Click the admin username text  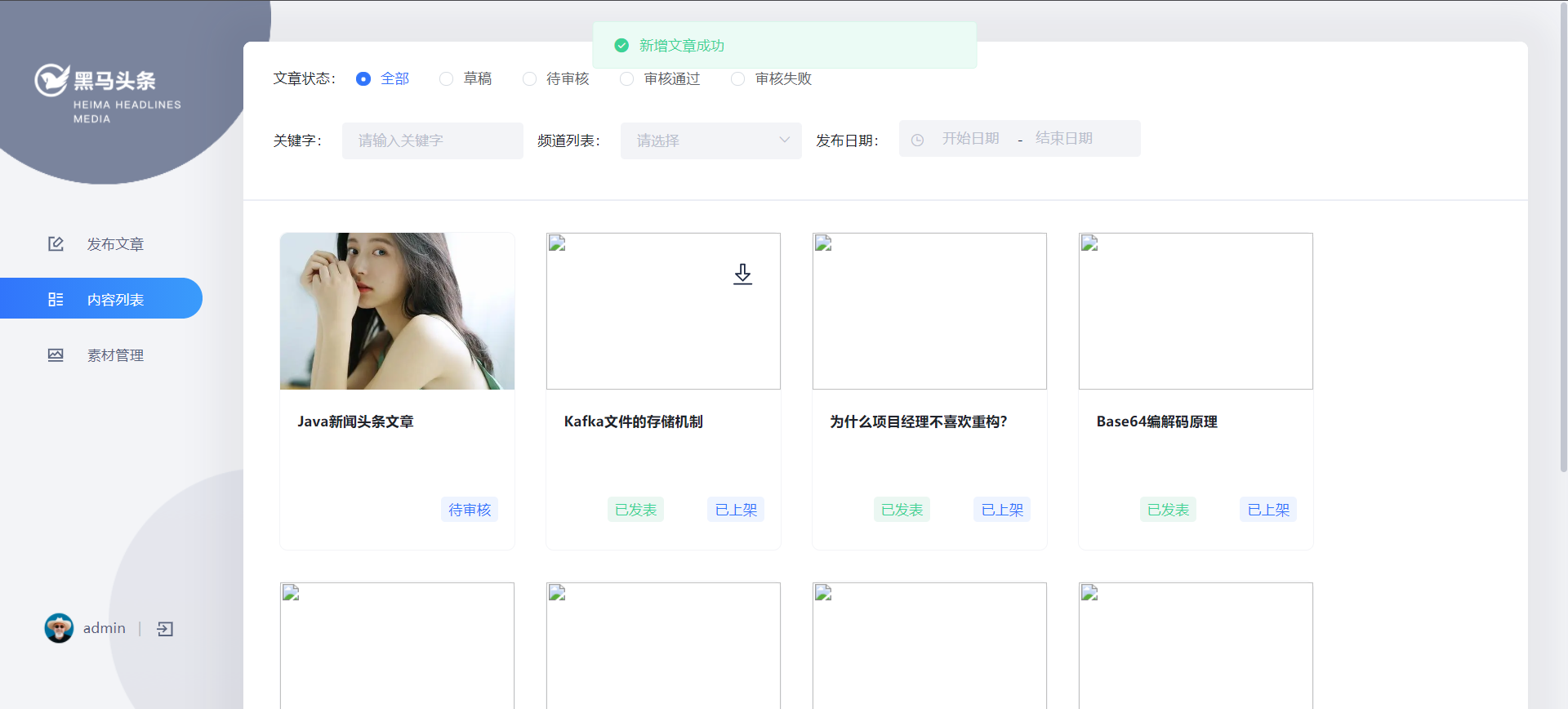[105, 628]
